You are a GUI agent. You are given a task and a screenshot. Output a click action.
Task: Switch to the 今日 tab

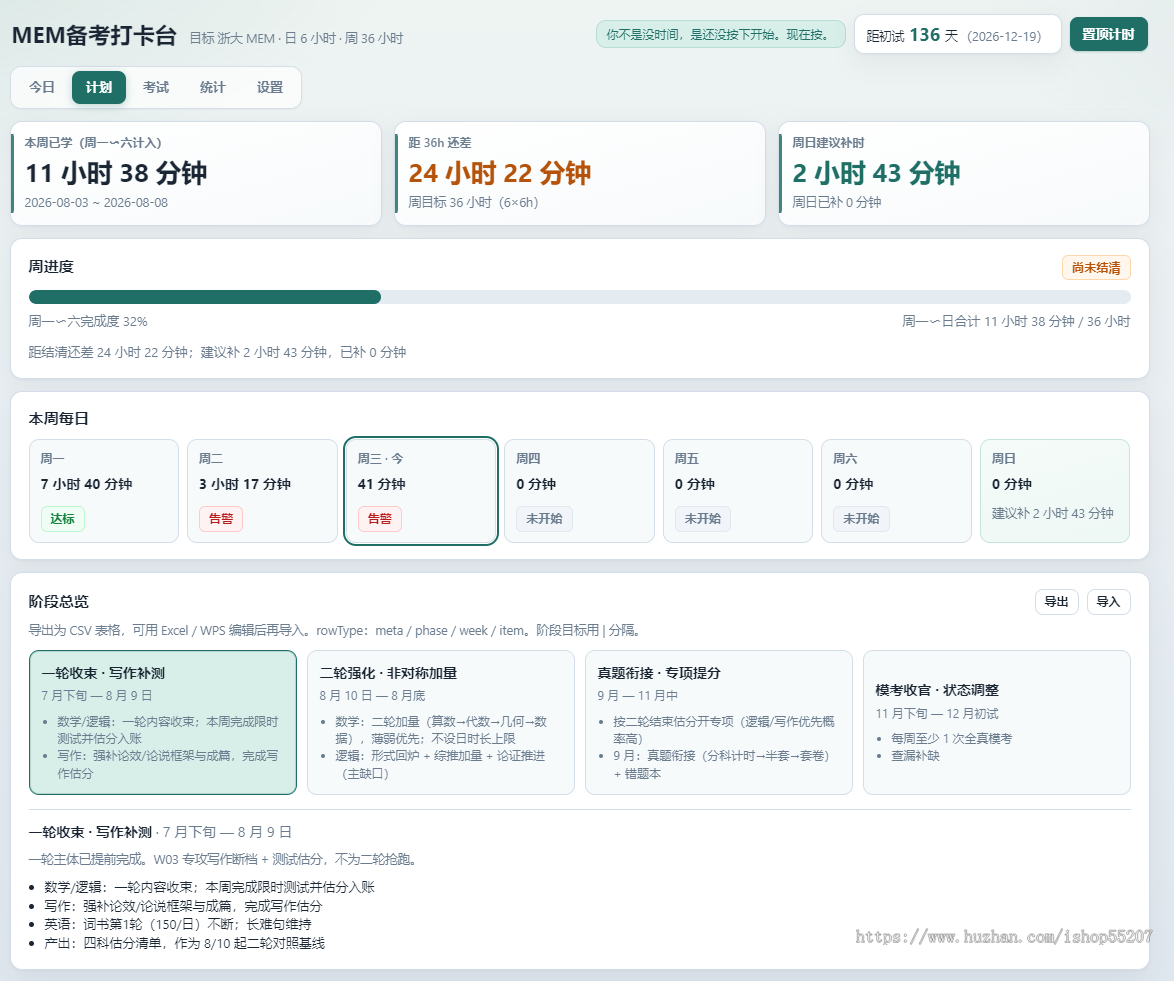(x=42, y=88)
